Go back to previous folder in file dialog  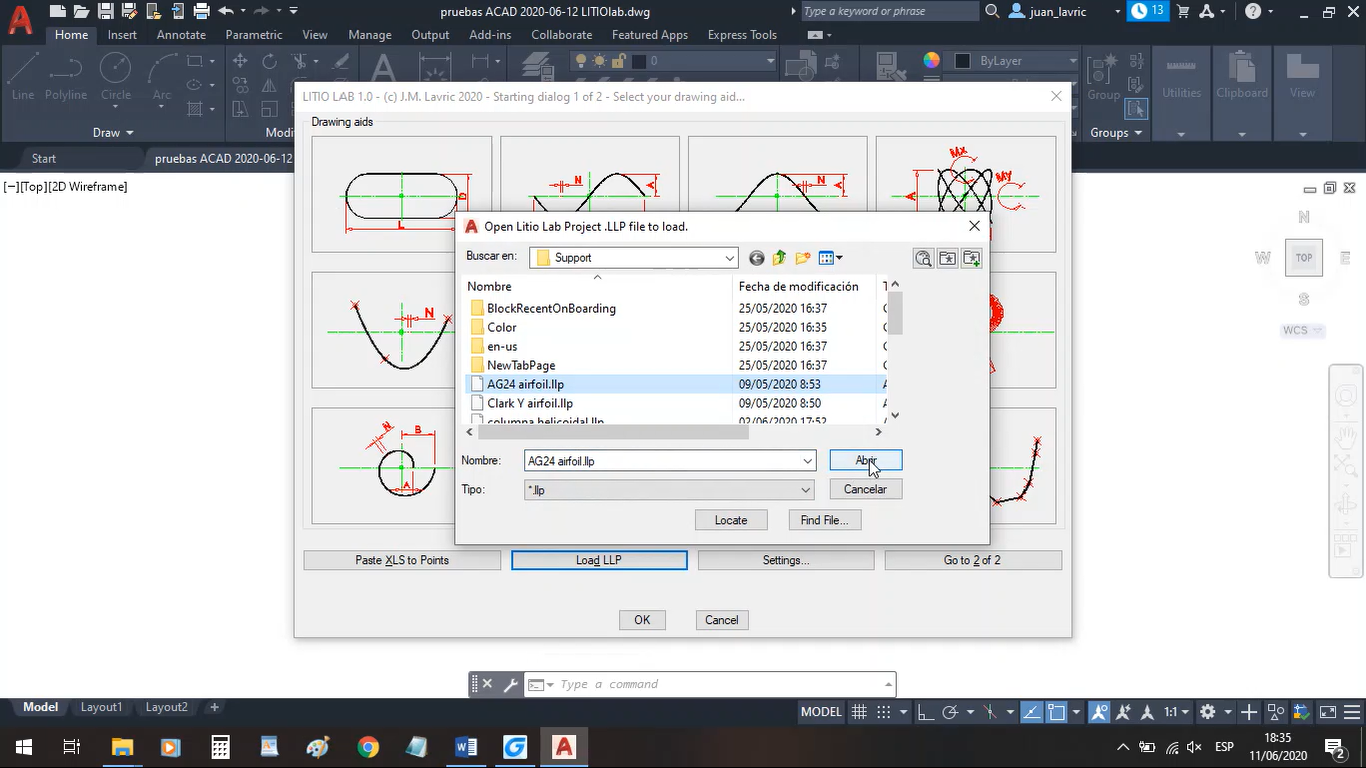pyautogui.click(x=757, y=258)
